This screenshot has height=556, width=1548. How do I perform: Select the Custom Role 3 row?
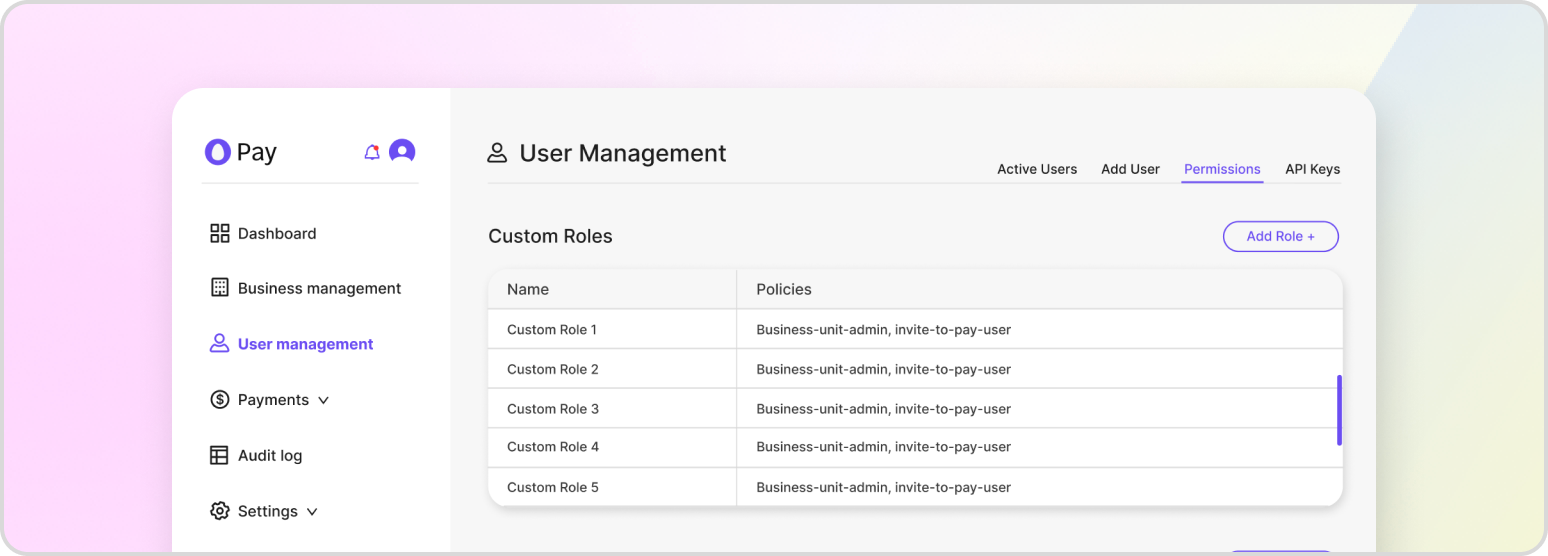552,408
